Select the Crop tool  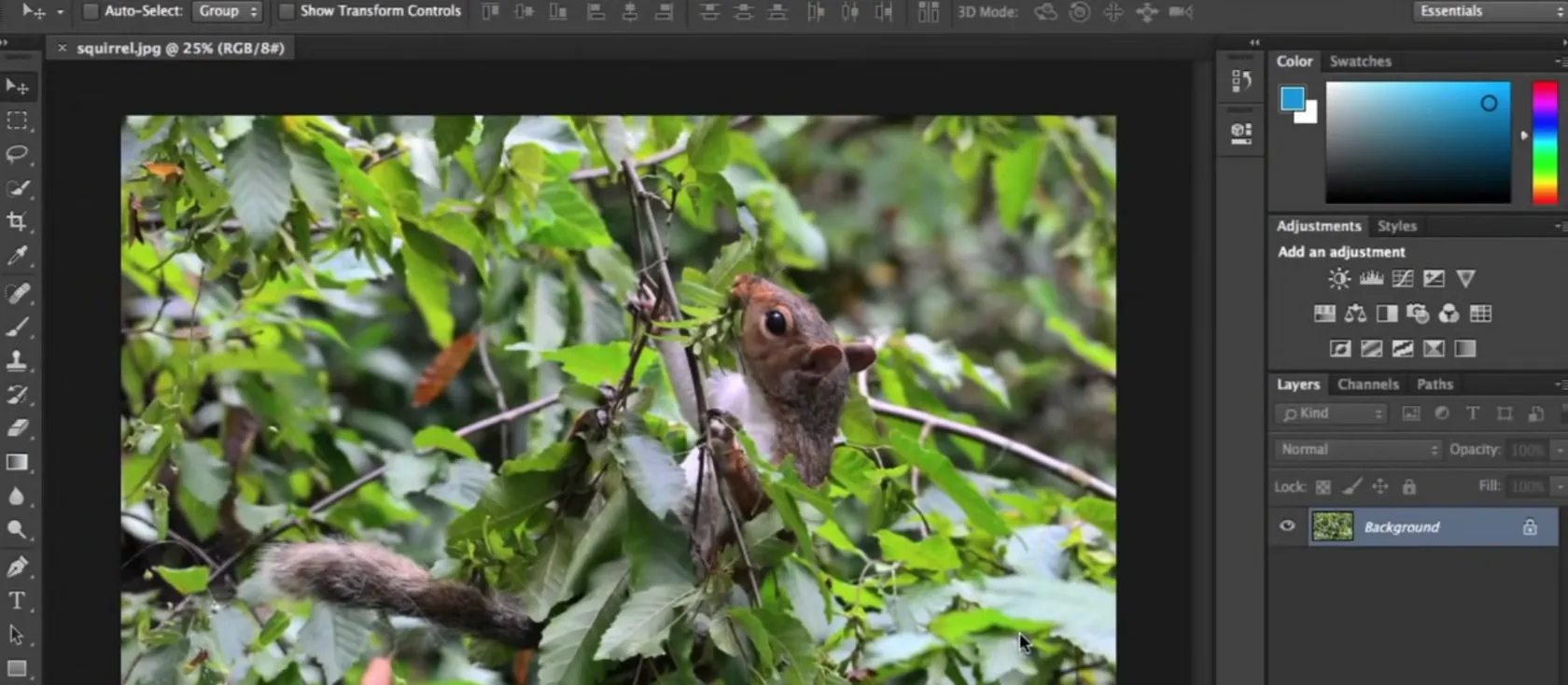coord(17,221)
